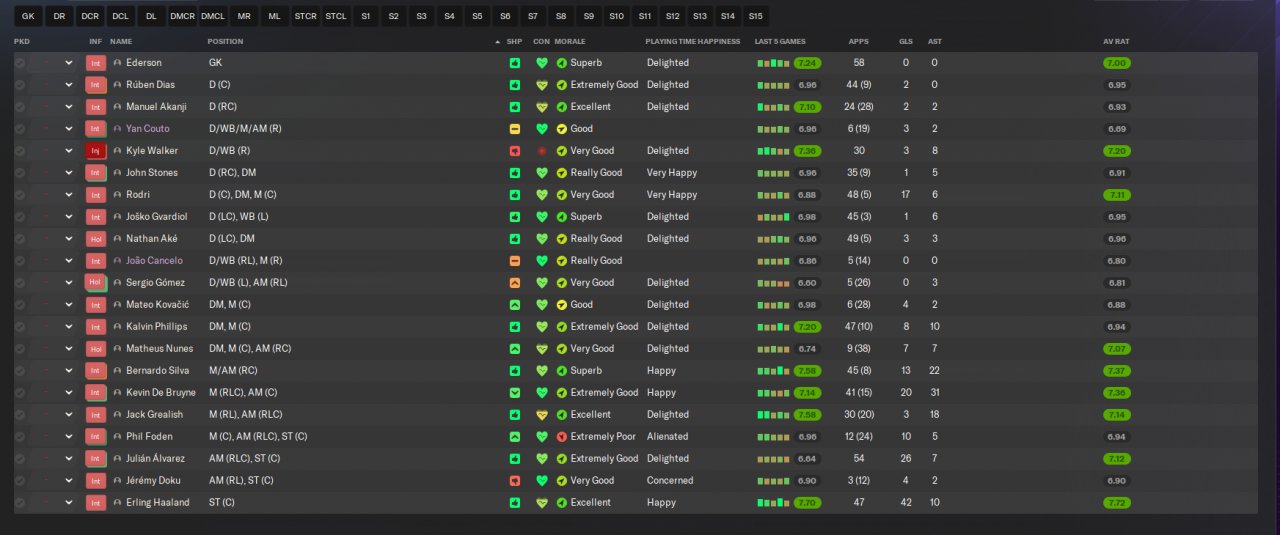The width and height of the screenshot is (1280, 535).
Task: Open the position dropdown arrow for Bernardo Silva
Action: [69, 370]
